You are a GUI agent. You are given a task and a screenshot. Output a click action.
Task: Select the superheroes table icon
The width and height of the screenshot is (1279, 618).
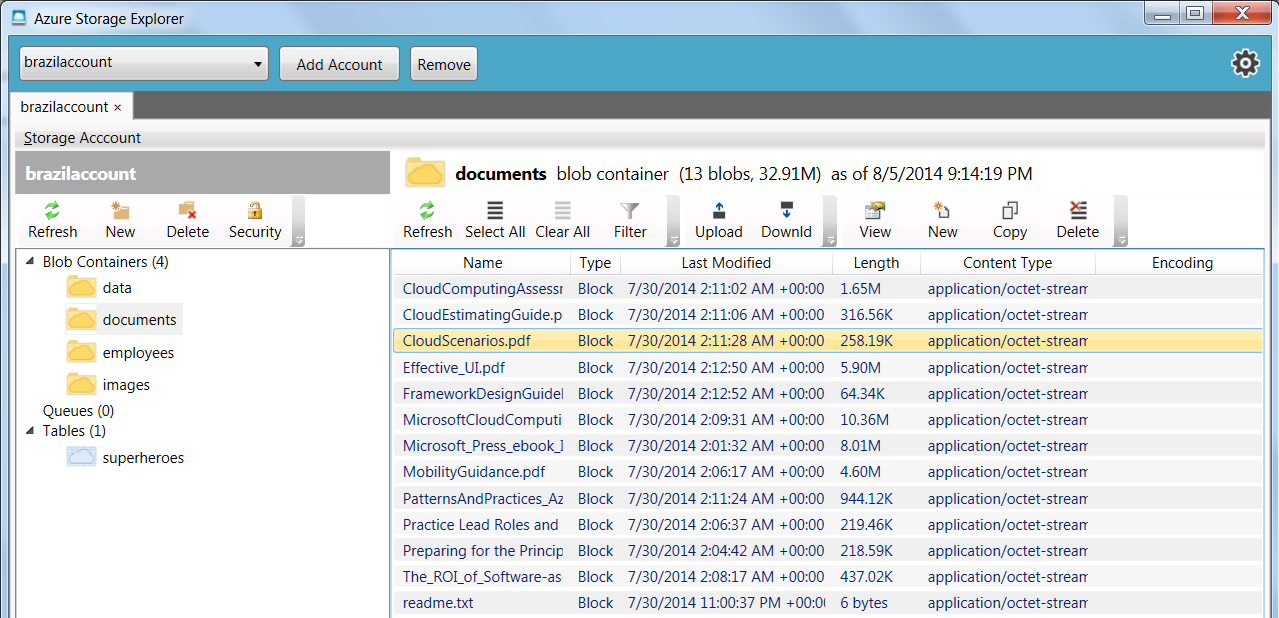pyautogui.click(x=81, y=457)
